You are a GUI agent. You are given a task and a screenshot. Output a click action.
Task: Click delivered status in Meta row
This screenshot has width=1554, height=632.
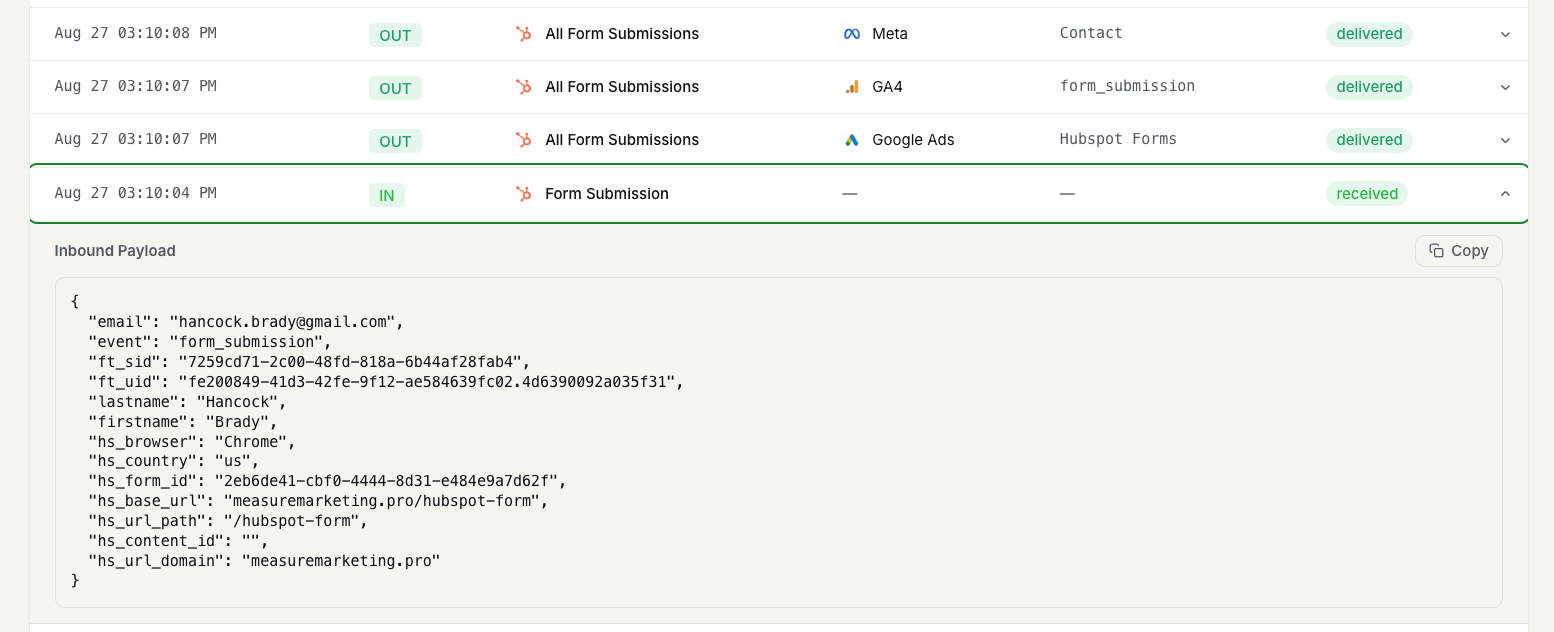click(x=1369, y=34)
